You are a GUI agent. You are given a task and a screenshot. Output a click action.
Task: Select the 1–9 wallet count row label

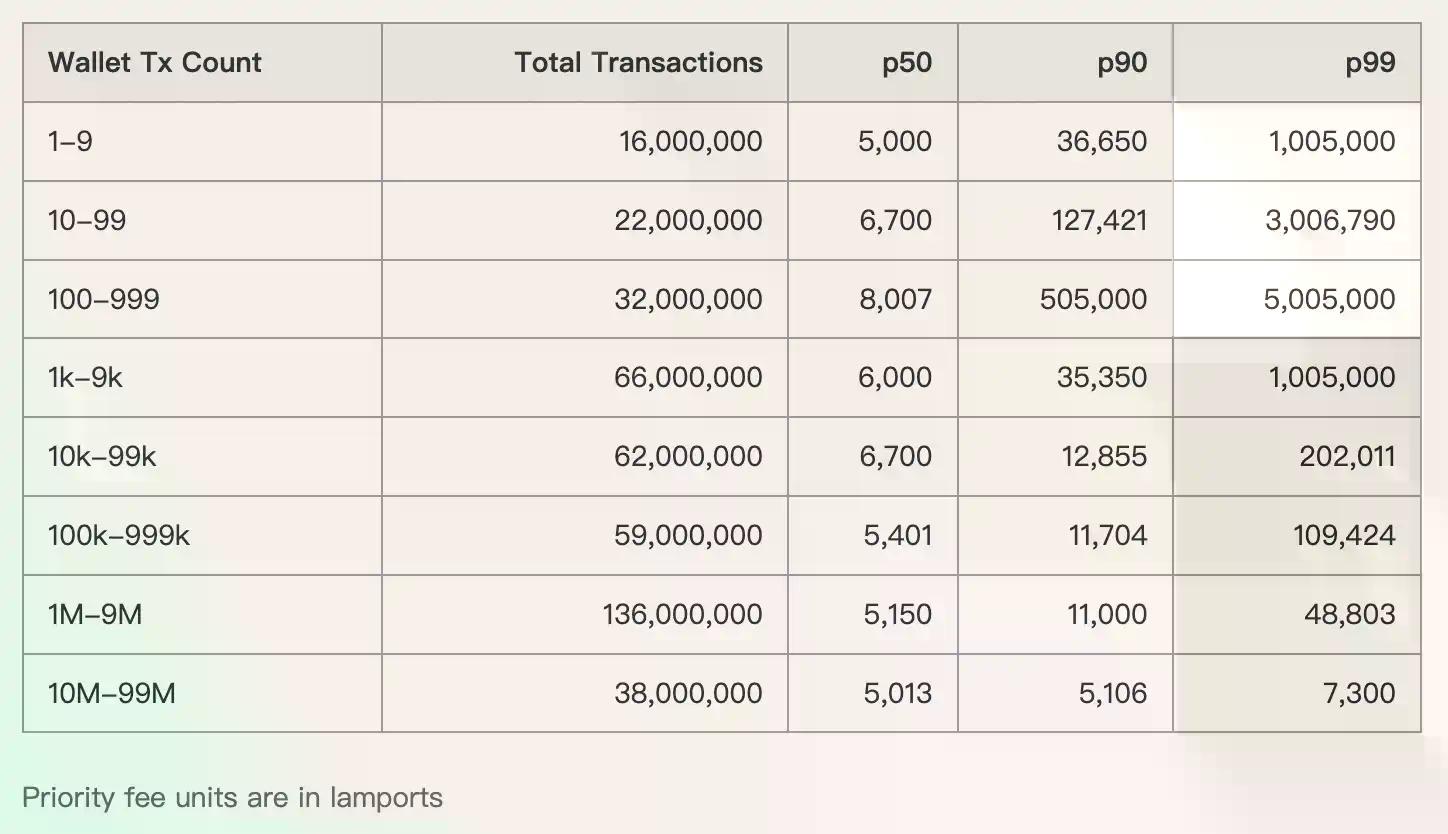point(70,141)
